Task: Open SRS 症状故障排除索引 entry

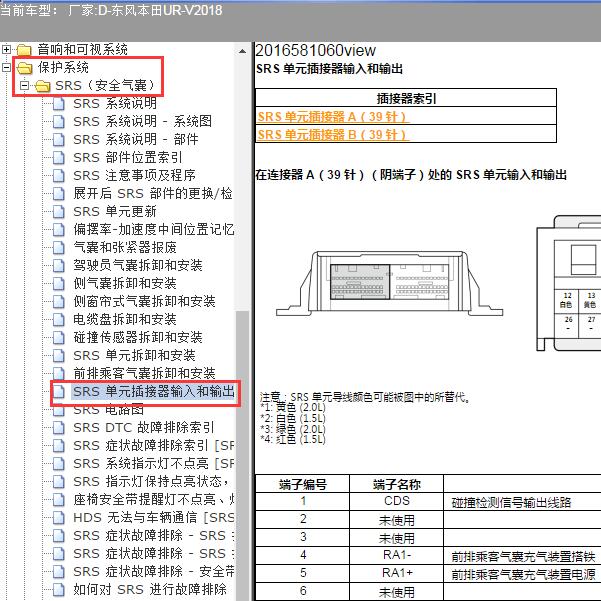Action: [153, 445]
